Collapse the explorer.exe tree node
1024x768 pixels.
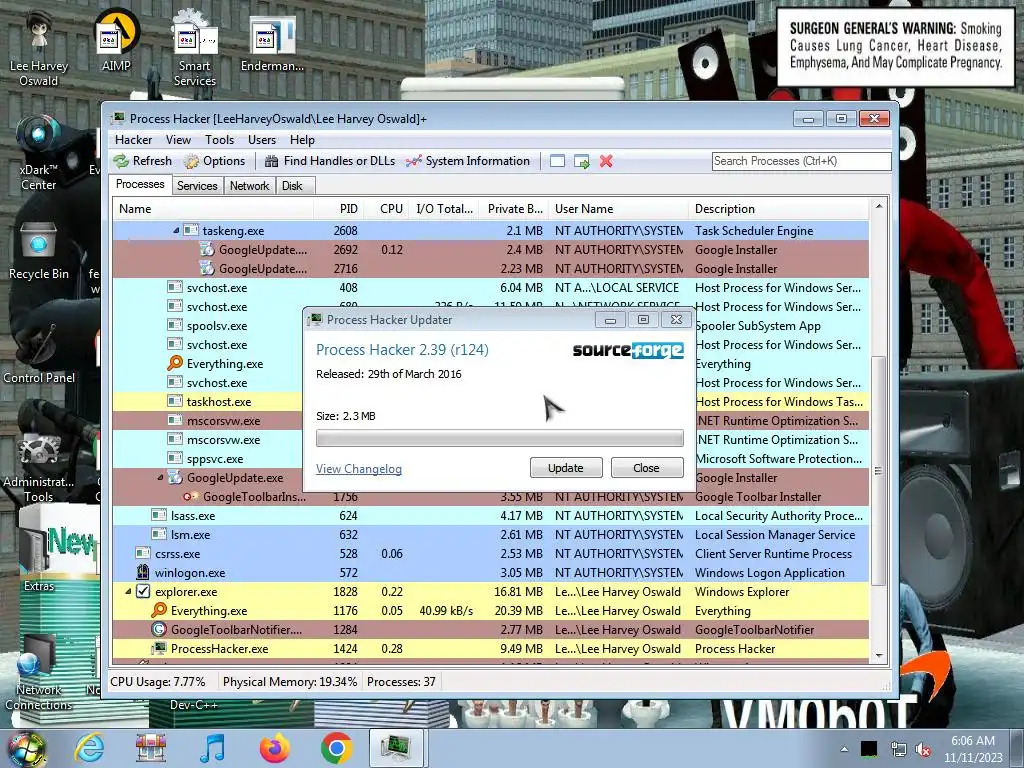point(128,592)
